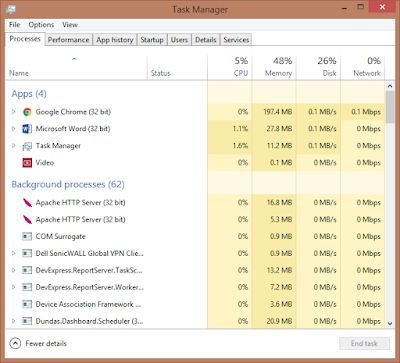Sort by the Status column header

click(x=177, y=68)
